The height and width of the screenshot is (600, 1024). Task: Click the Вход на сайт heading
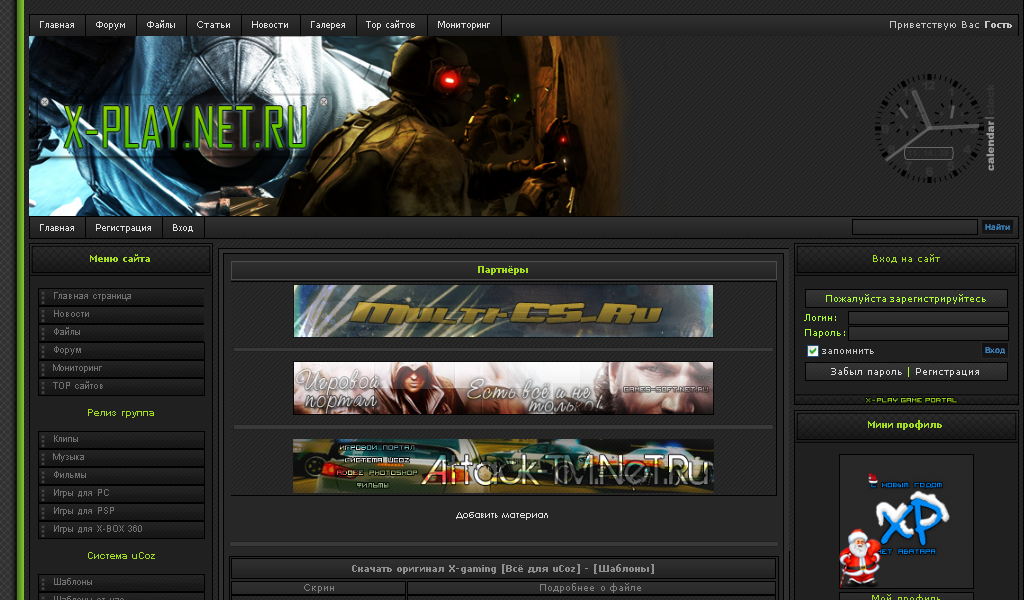pos(906,259)
